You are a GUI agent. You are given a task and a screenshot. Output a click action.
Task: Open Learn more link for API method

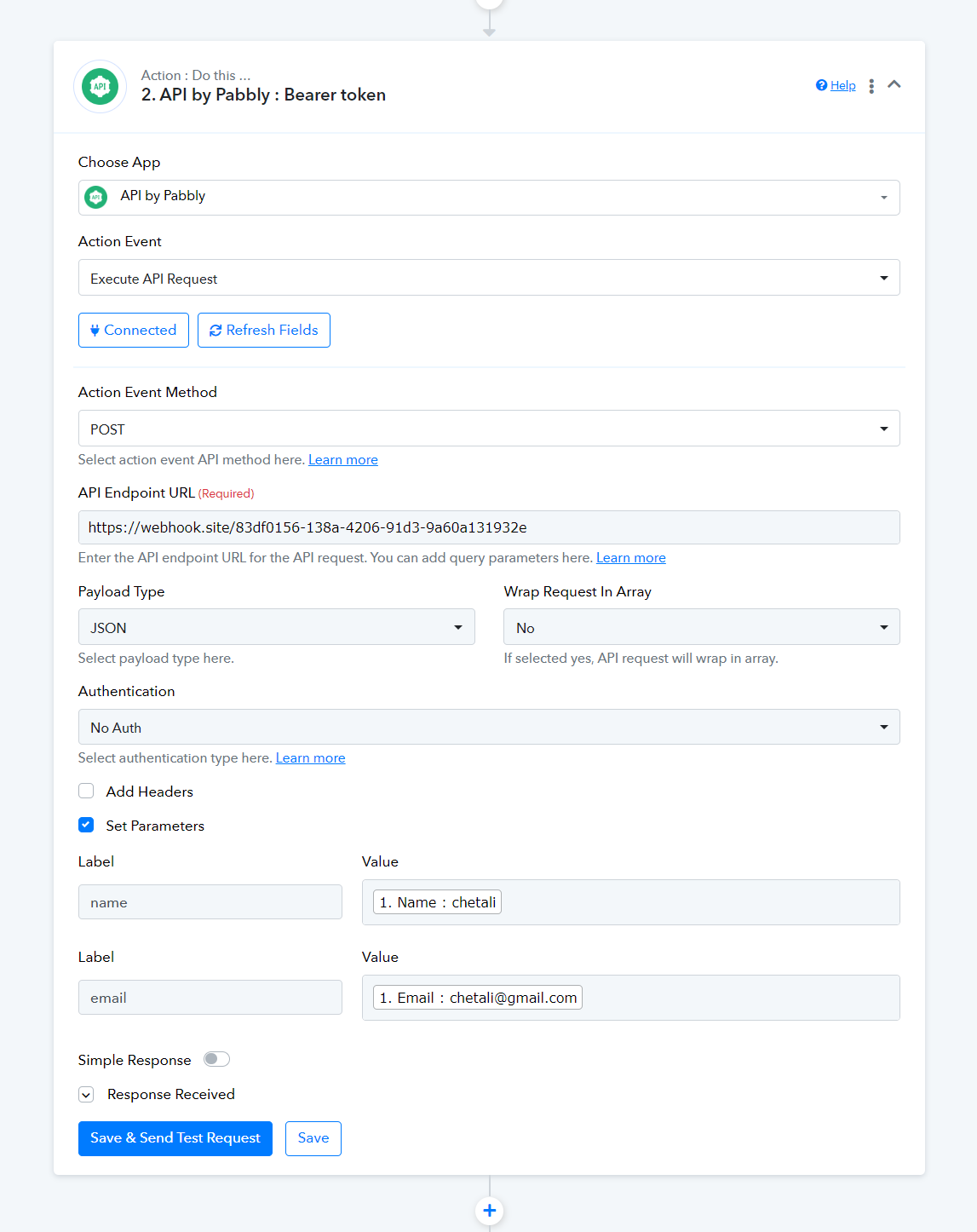tap(343, 460)
